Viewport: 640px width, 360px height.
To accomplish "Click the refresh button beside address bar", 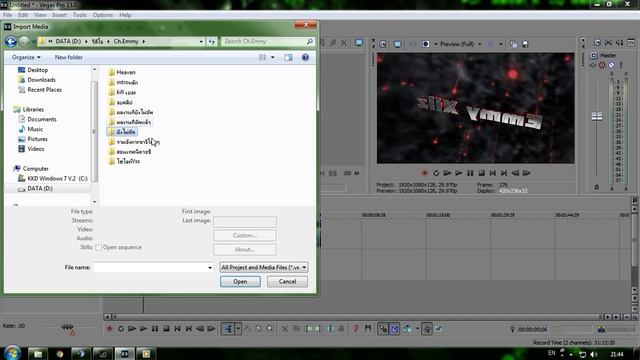I will pos(211,41).
